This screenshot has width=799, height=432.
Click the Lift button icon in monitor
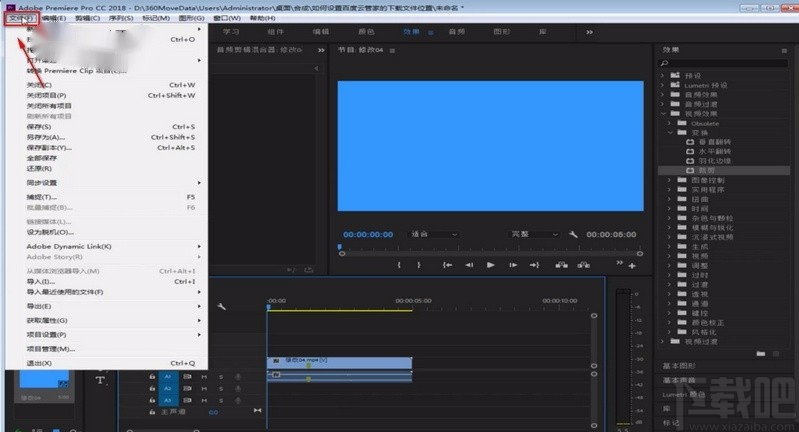[x=560, y=265]
